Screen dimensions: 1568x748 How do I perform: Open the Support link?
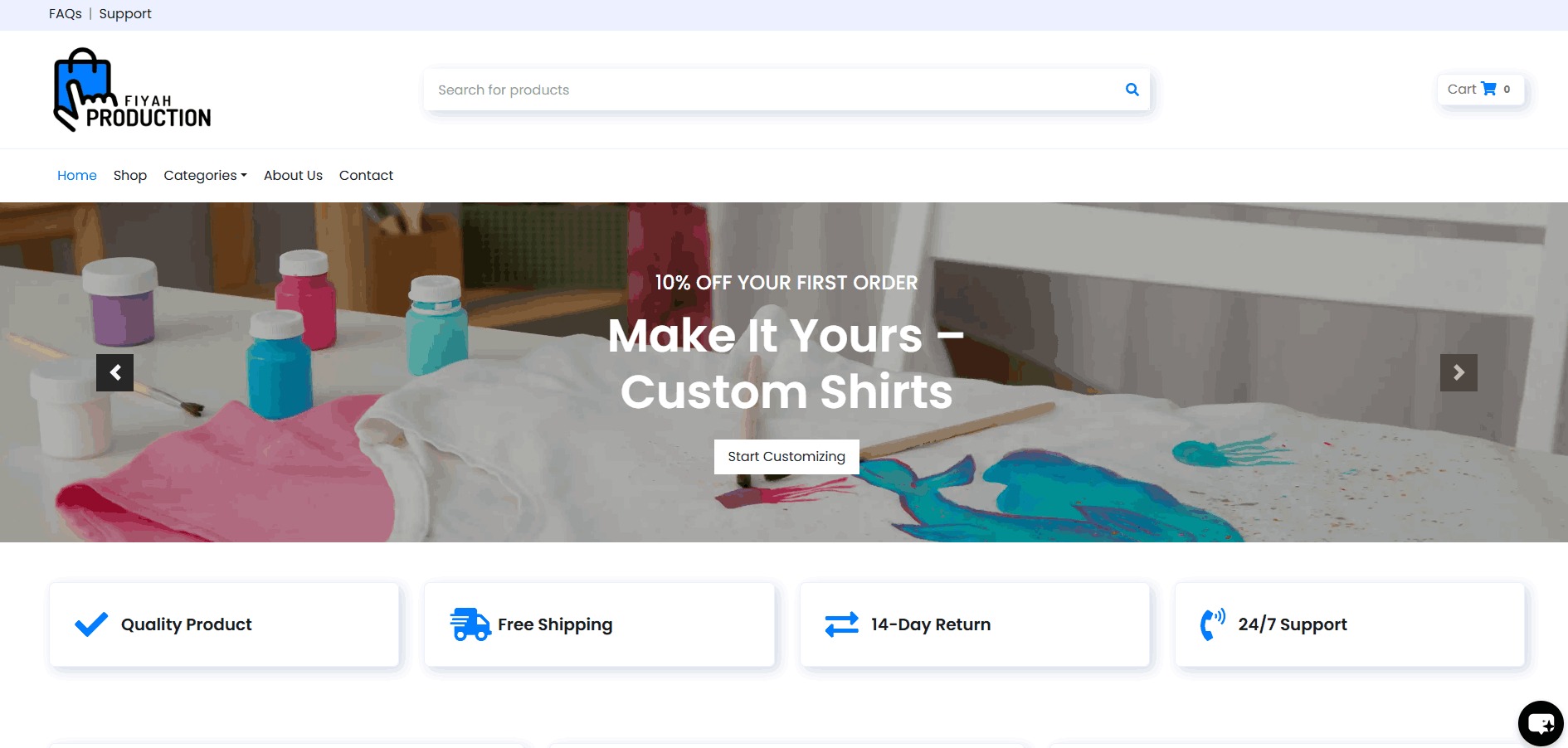pyautogui.click(x=125, y=14)
